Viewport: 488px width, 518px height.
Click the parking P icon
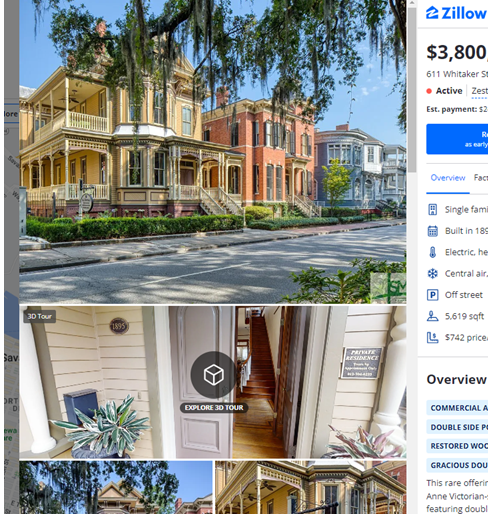[x=432, y=295]
